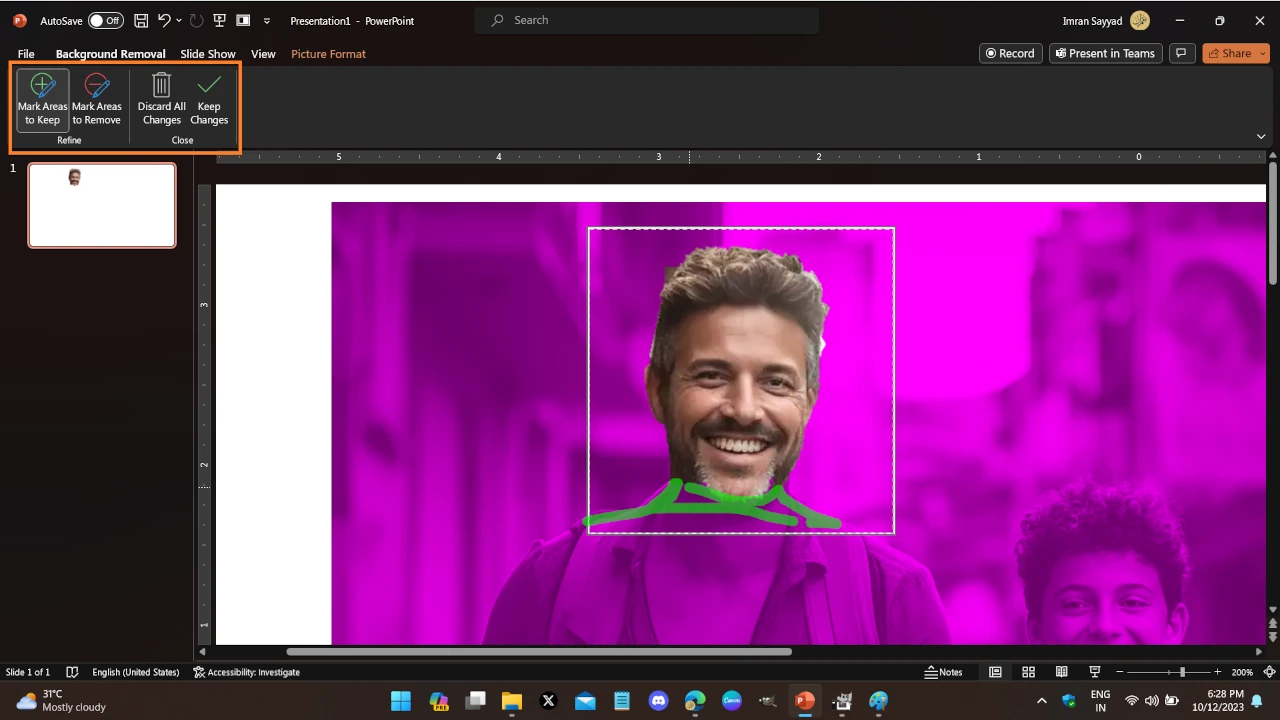This screenshot has height=720, width=1280.
Task: Save the presentation with the floppy disk icon
Action: pyautogui.click(x=141, y=20)
